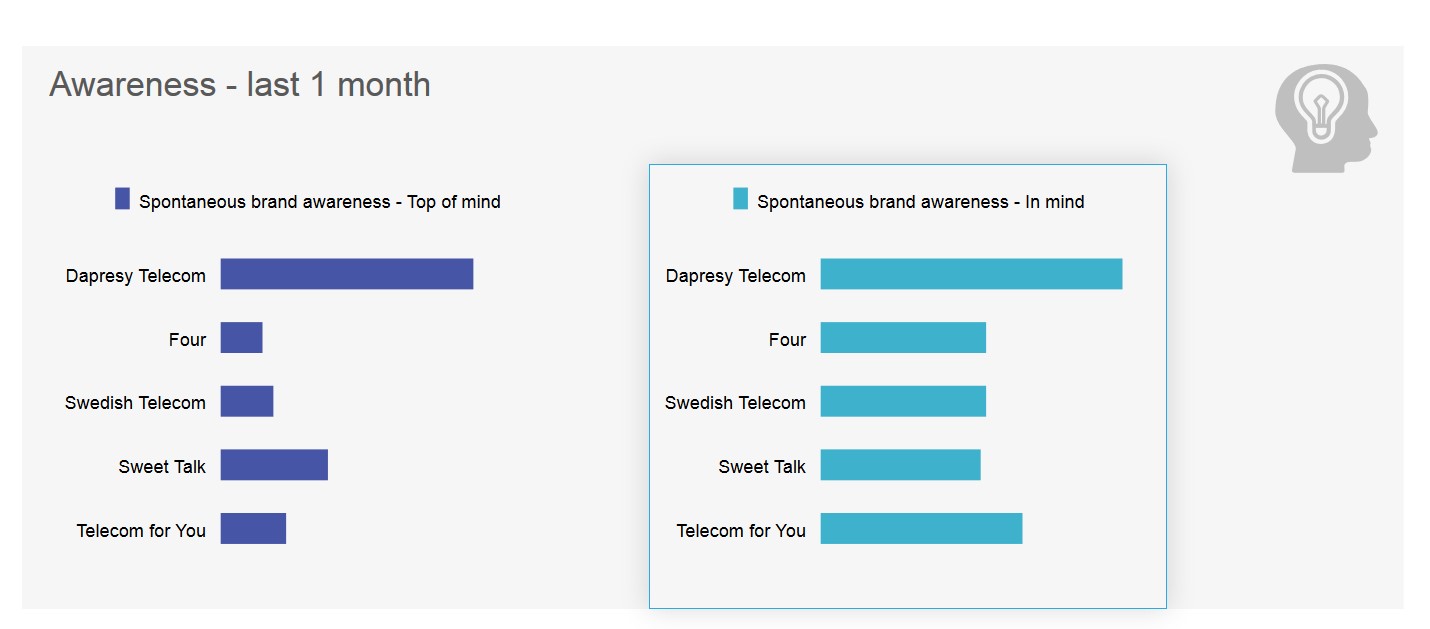The image size is (1430, 629).
Task: Click Sweet Talk label in In mind chart
Action: click(762, 467)
